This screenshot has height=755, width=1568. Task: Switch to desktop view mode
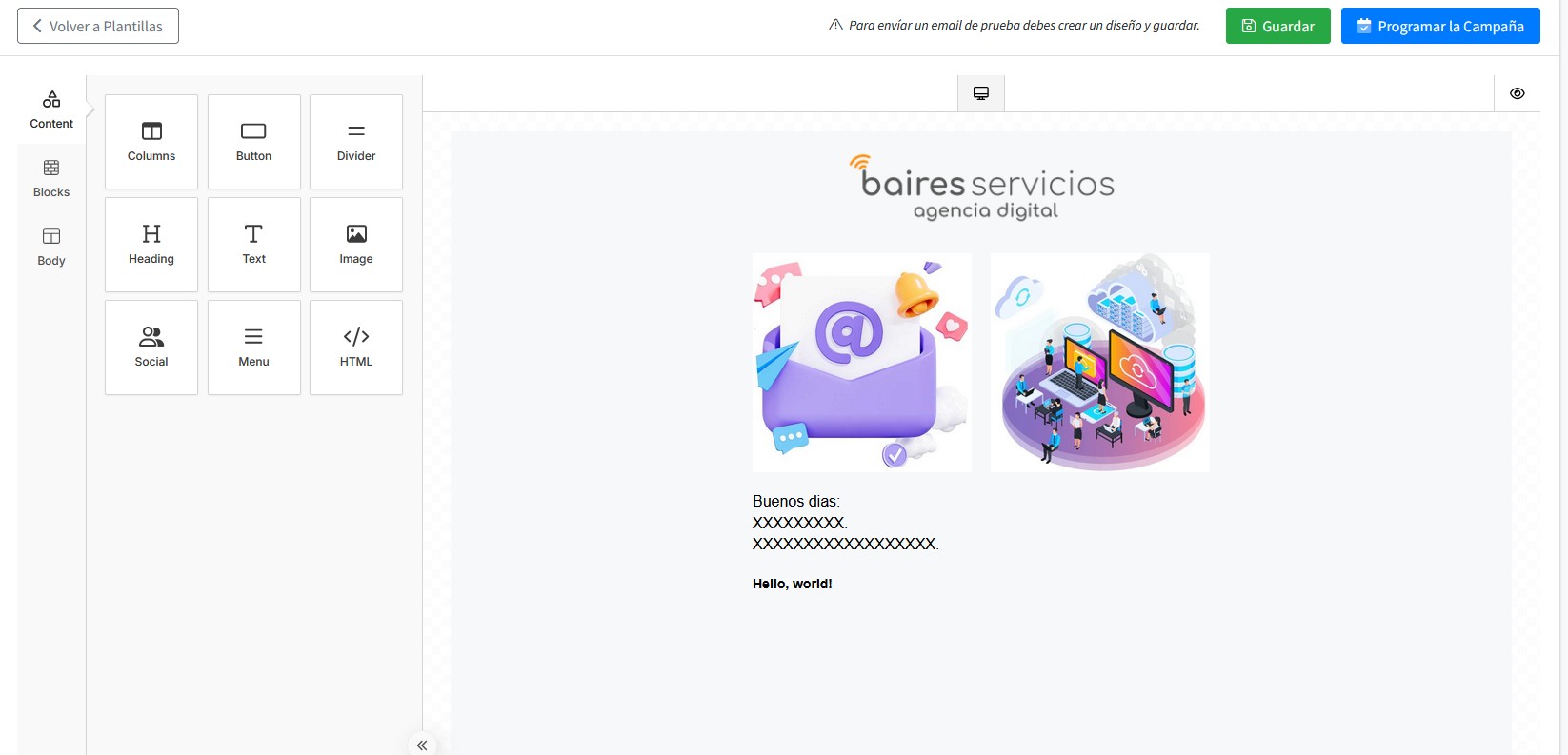tap(980, 93)
